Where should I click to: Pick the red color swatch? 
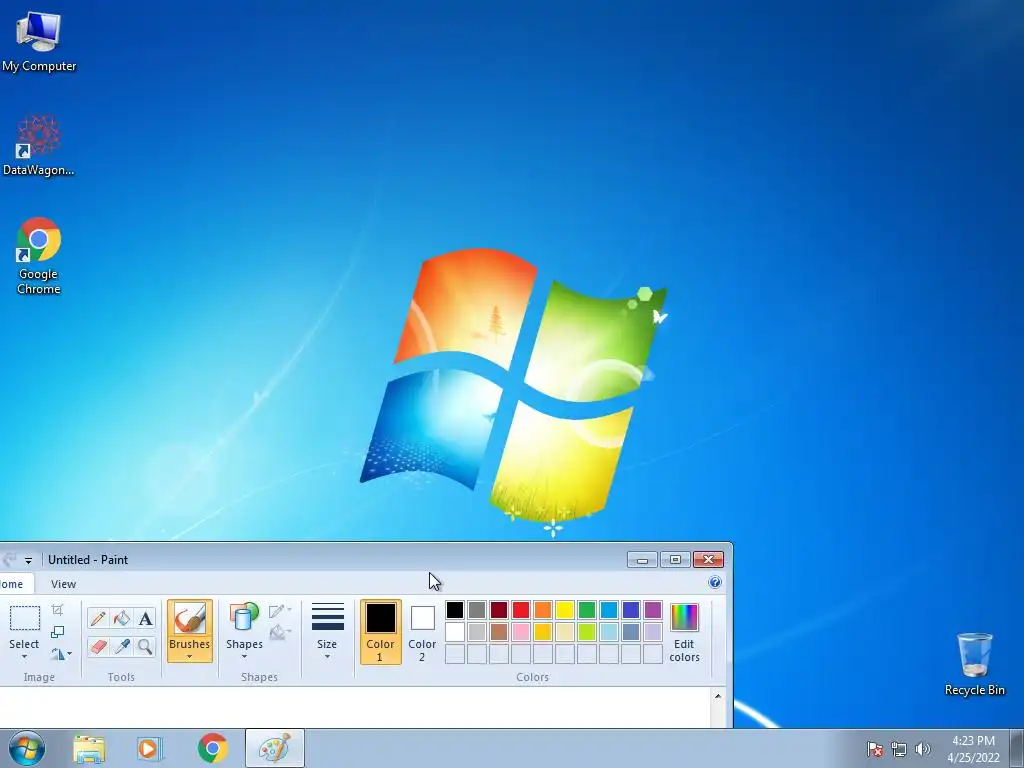(x=521, y=610)
